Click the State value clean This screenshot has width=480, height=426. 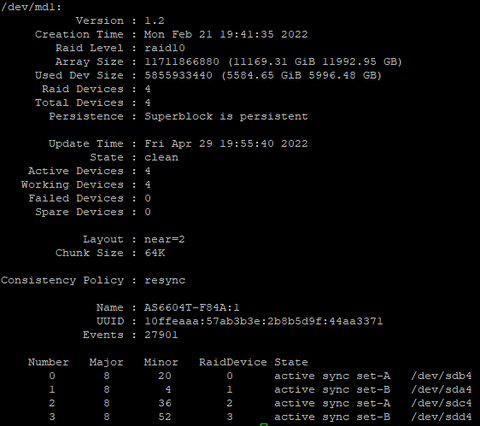click(161, 157)
